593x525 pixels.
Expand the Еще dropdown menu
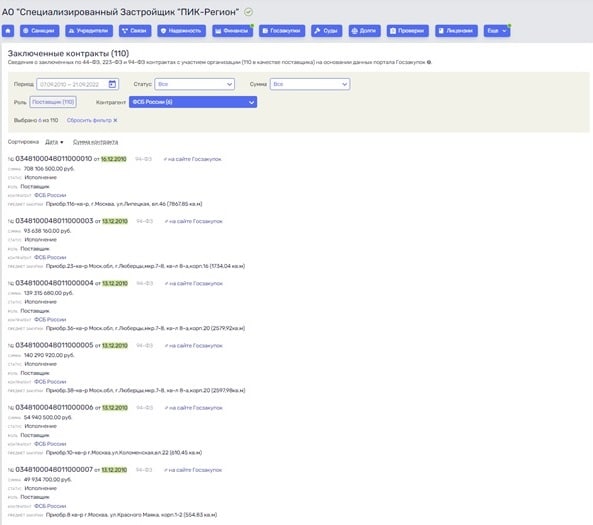pyautogui.click(x=497, y=31)
